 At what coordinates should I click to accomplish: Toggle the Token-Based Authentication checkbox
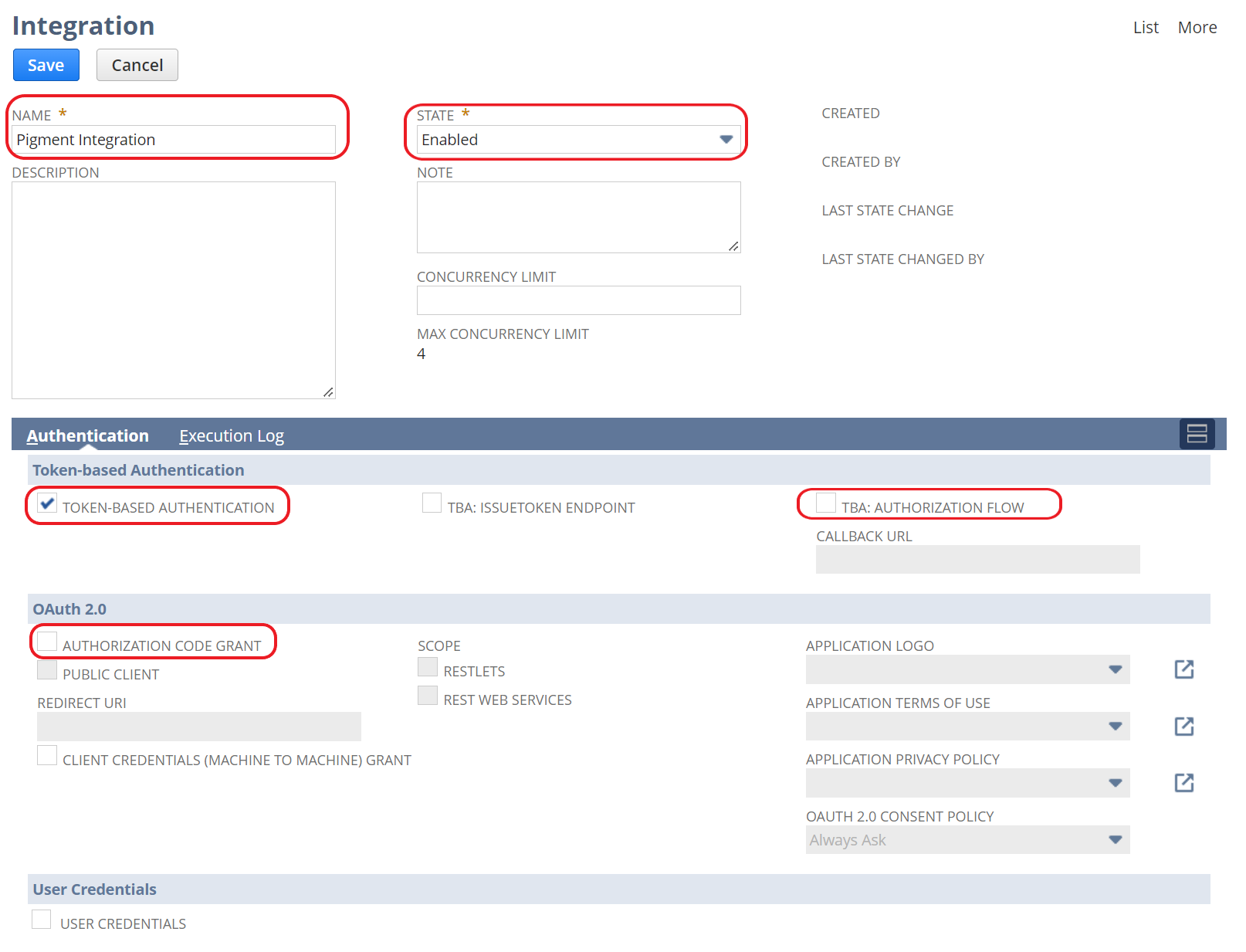[x=47, y=503]
